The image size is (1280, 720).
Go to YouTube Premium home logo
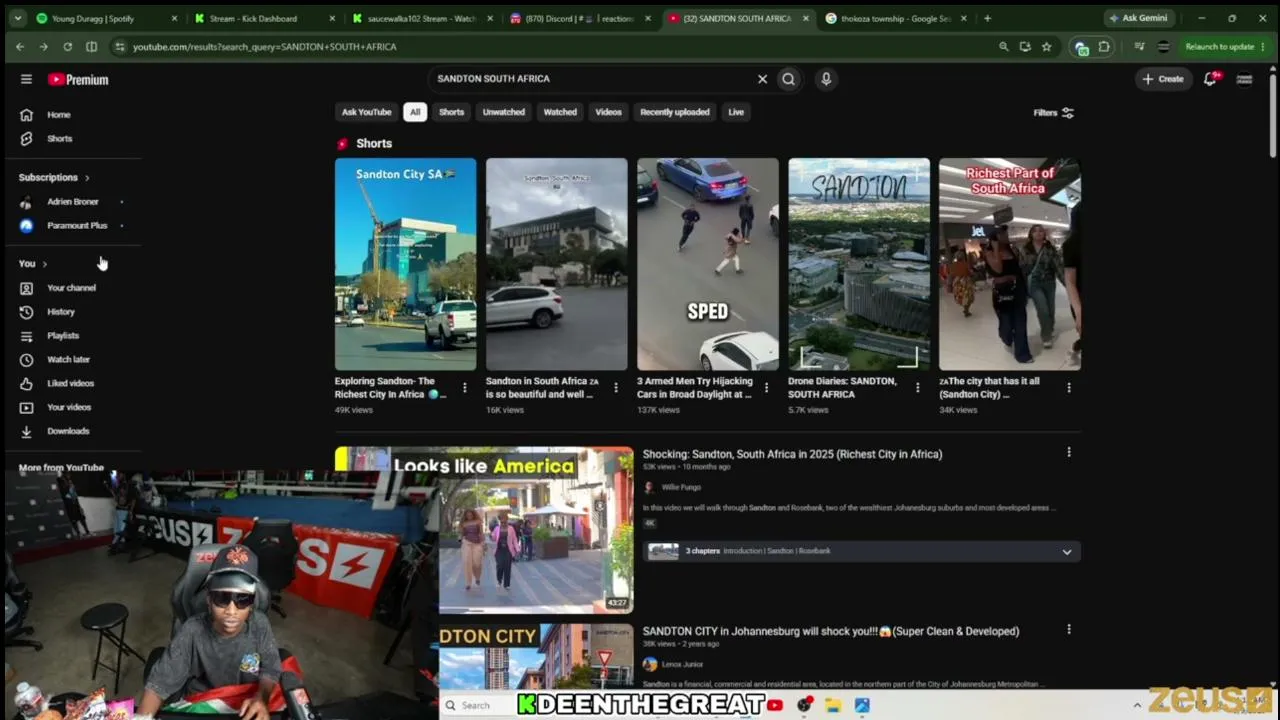point(78,79)
